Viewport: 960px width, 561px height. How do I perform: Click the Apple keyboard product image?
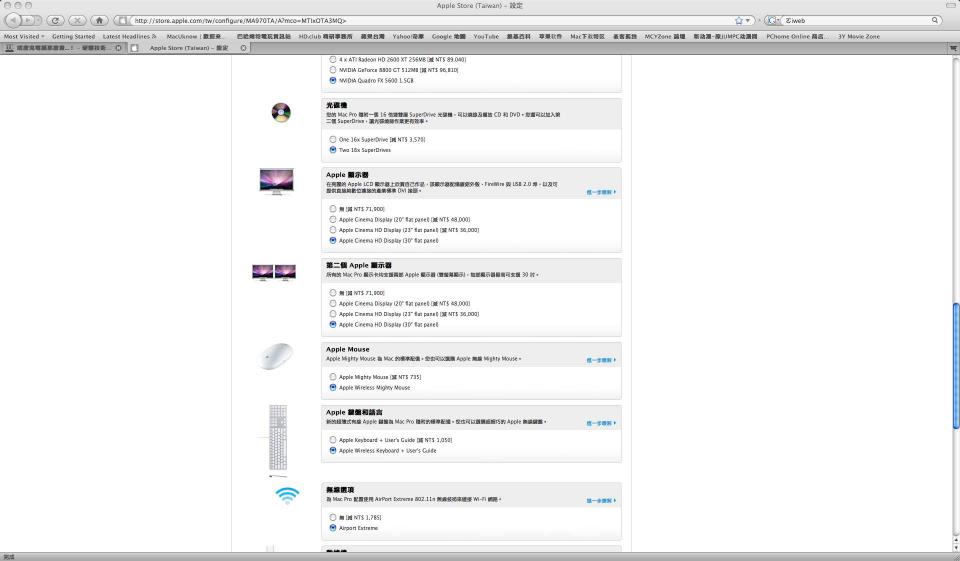click(x=278, y=437)
